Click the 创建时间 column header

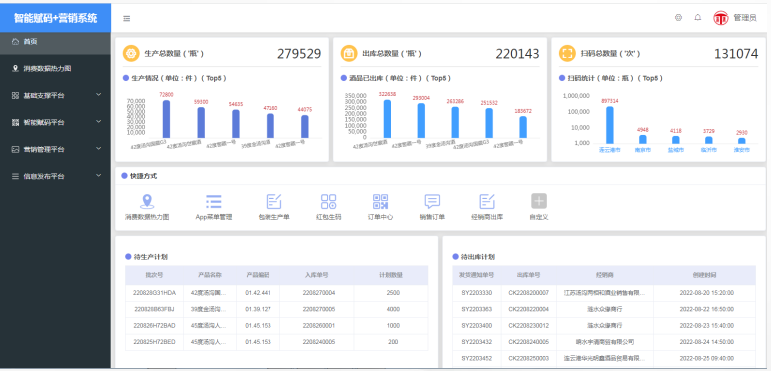coord(706,275)
